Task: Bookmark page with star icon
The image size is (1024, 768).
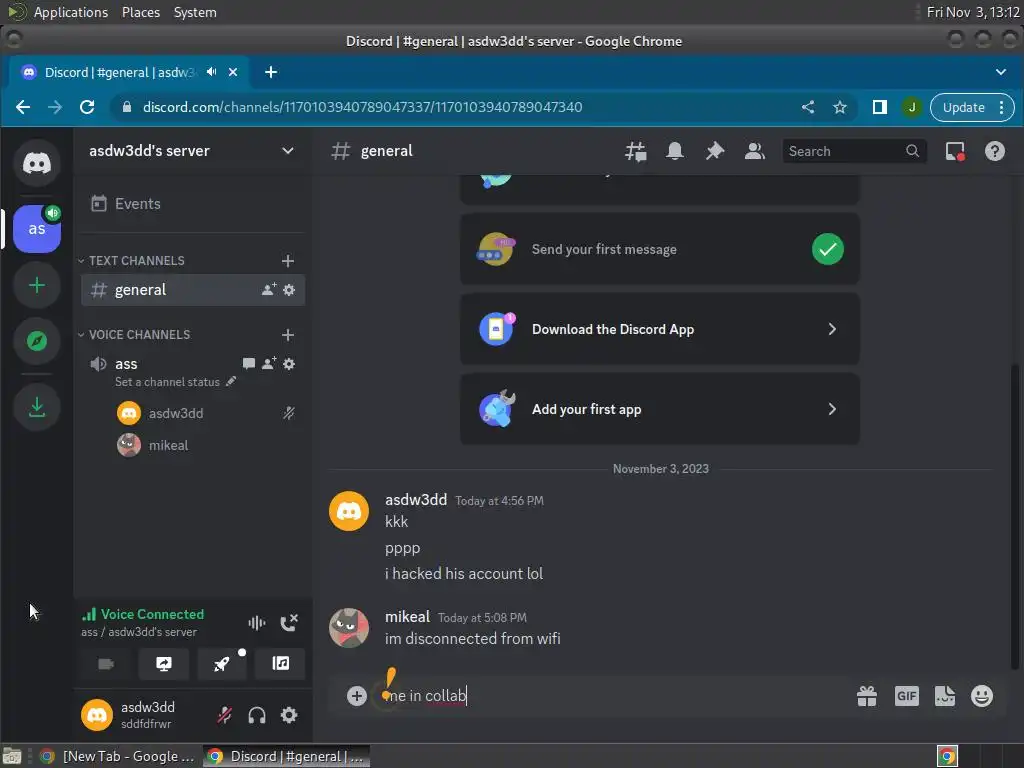Action: tap(840, 108)
